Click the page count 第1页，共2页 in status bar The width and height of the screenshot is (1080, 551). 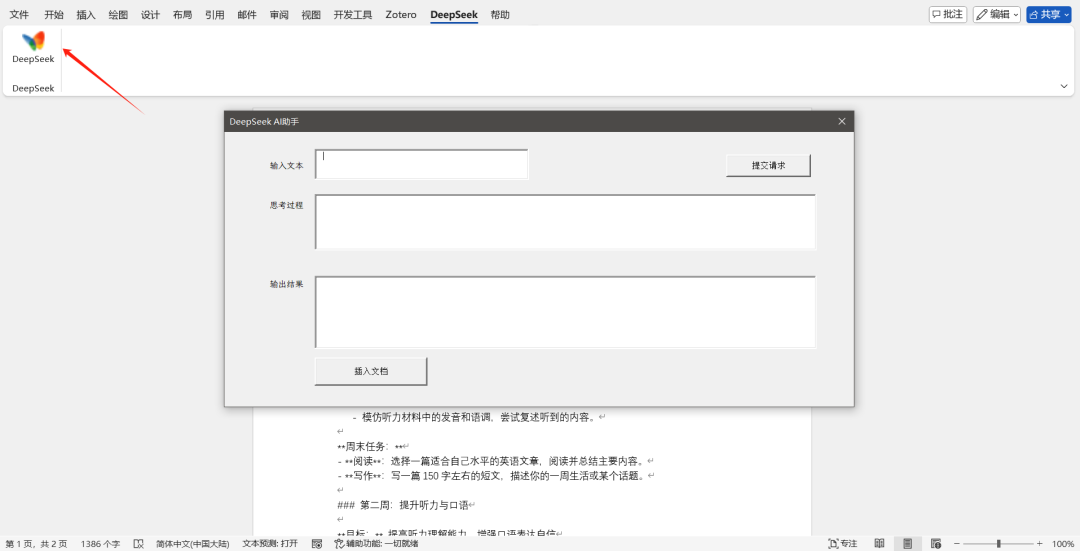coord(37,543)
